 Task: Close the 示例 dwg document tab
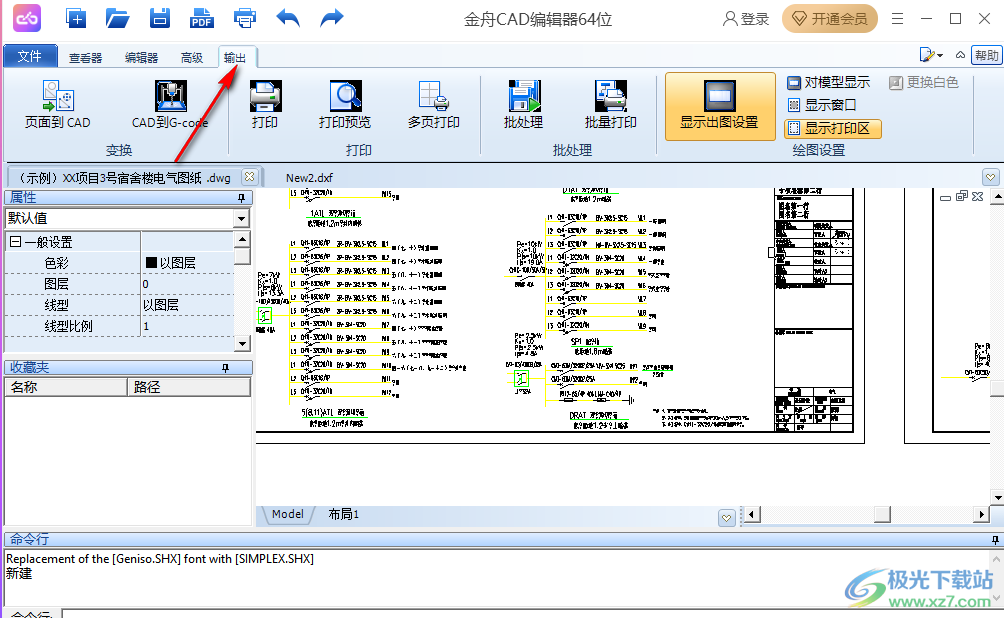[250, 176]
